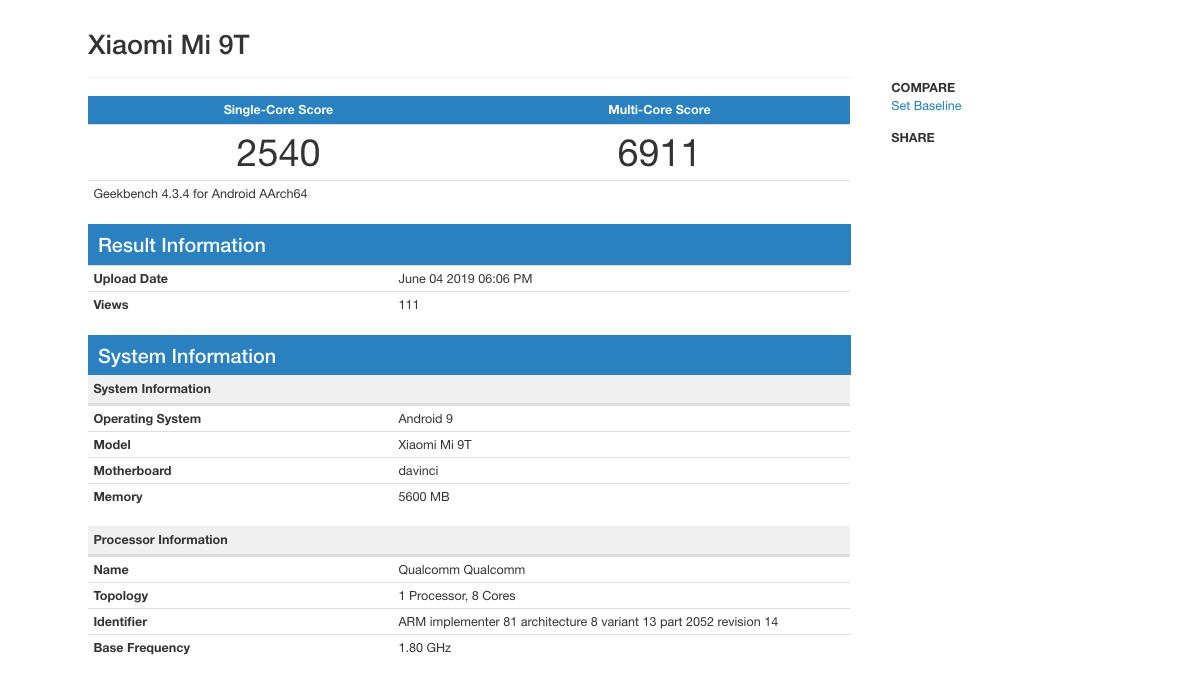Click the Name label in Processor Information
Viewport: 1200px width, 675px height.
[x=111, y=570]
